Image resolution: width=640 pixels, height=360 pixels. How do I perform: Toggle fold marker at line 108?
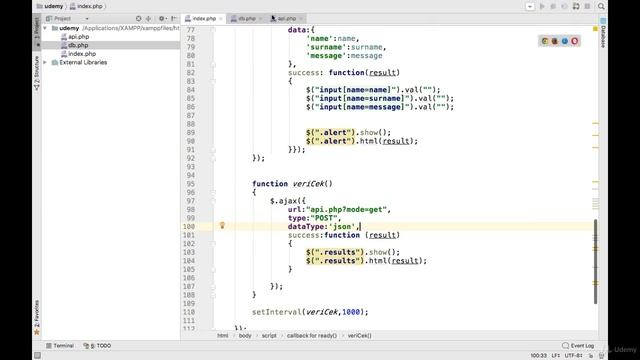click(213, 295)
